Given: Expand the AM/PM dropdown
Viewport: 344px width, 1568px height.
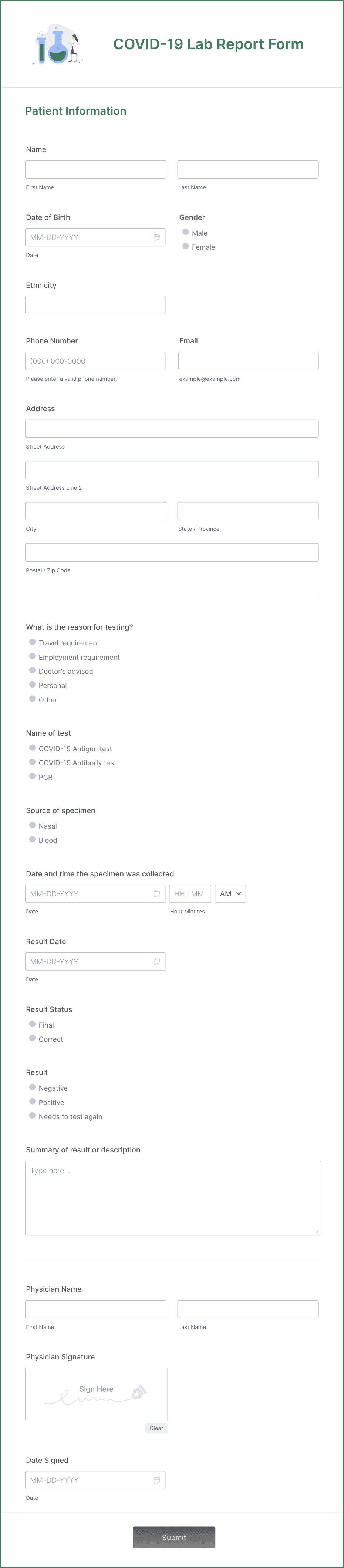Looking at the screenshot, I should pyautogui.click(x=230, y=893).
